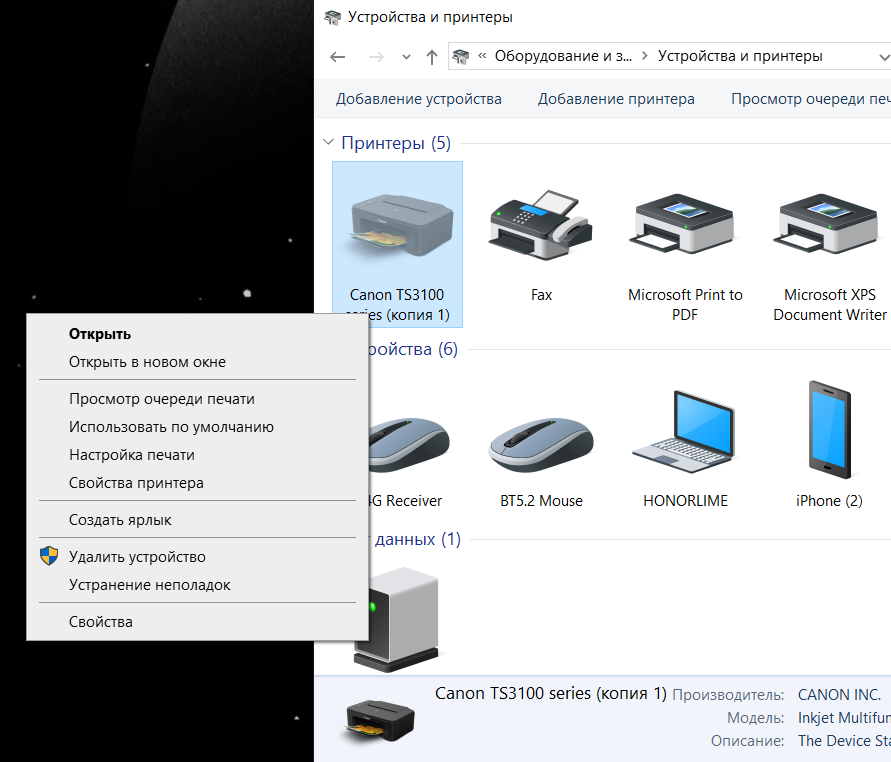Click Просмотр очереди печати toolbar button
The height and width of the screenshot is (762, 891).
point(811,99)
